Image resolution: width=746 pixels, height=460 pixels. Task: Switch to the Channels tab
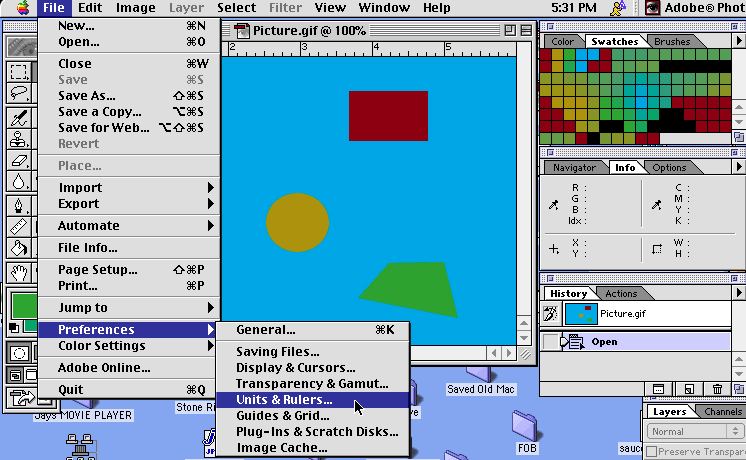(722, 411)
